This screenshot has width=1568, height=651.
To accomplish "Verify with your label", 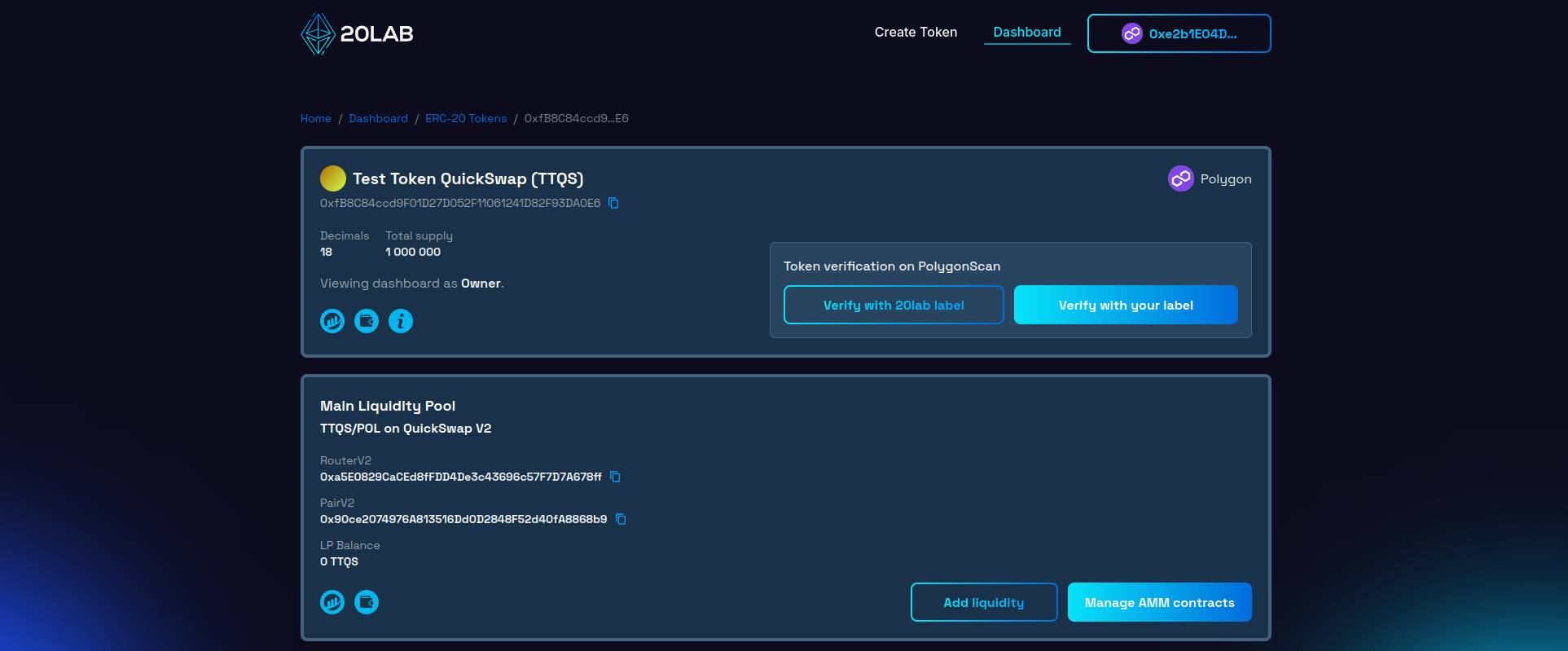I will click(1126, 305).
